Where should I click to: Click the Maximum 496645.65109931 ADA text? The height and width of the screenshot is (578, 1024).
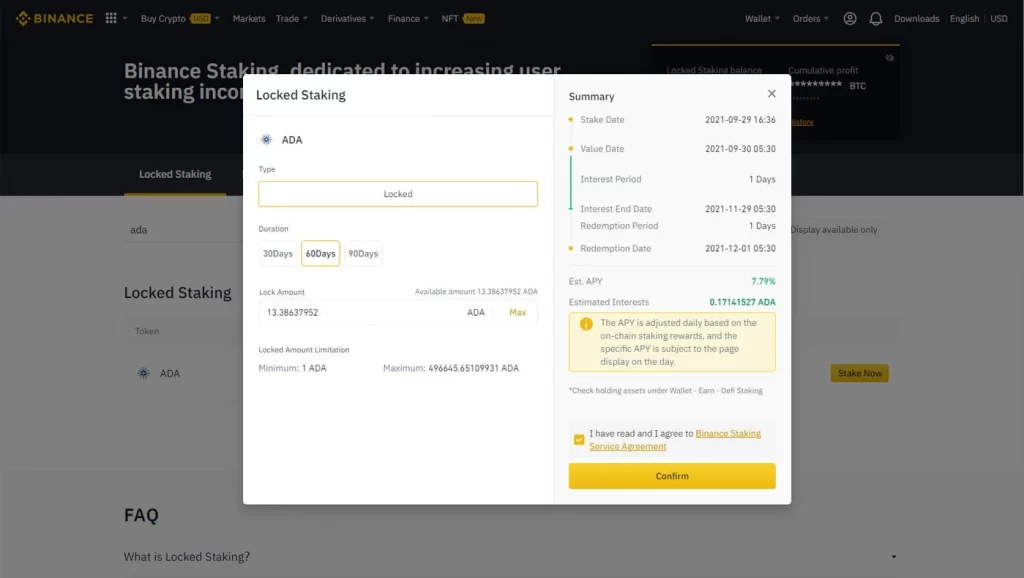[451, 368]
